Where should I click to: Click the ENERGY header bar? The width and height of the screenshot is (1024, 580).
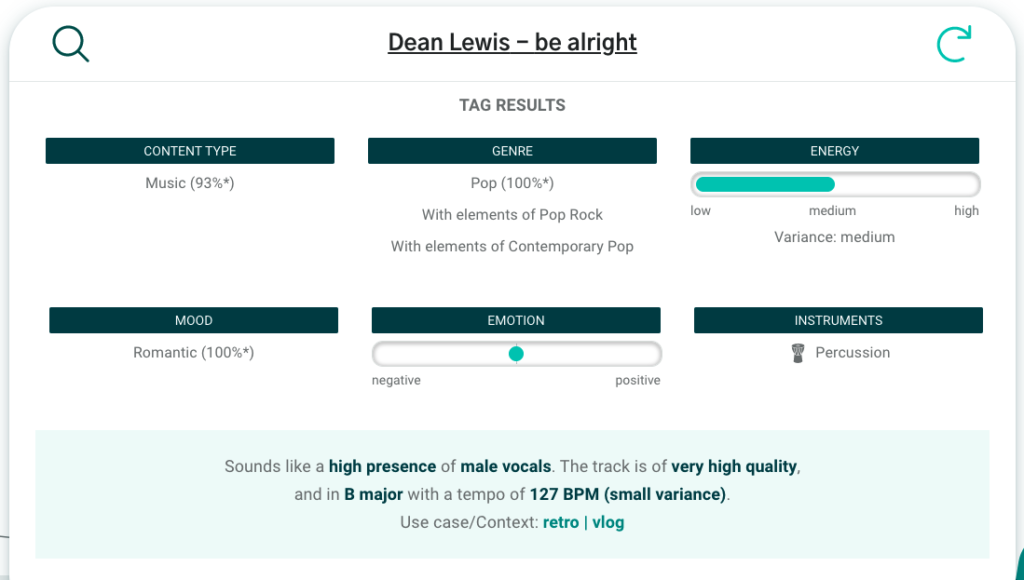pos(835,151)
